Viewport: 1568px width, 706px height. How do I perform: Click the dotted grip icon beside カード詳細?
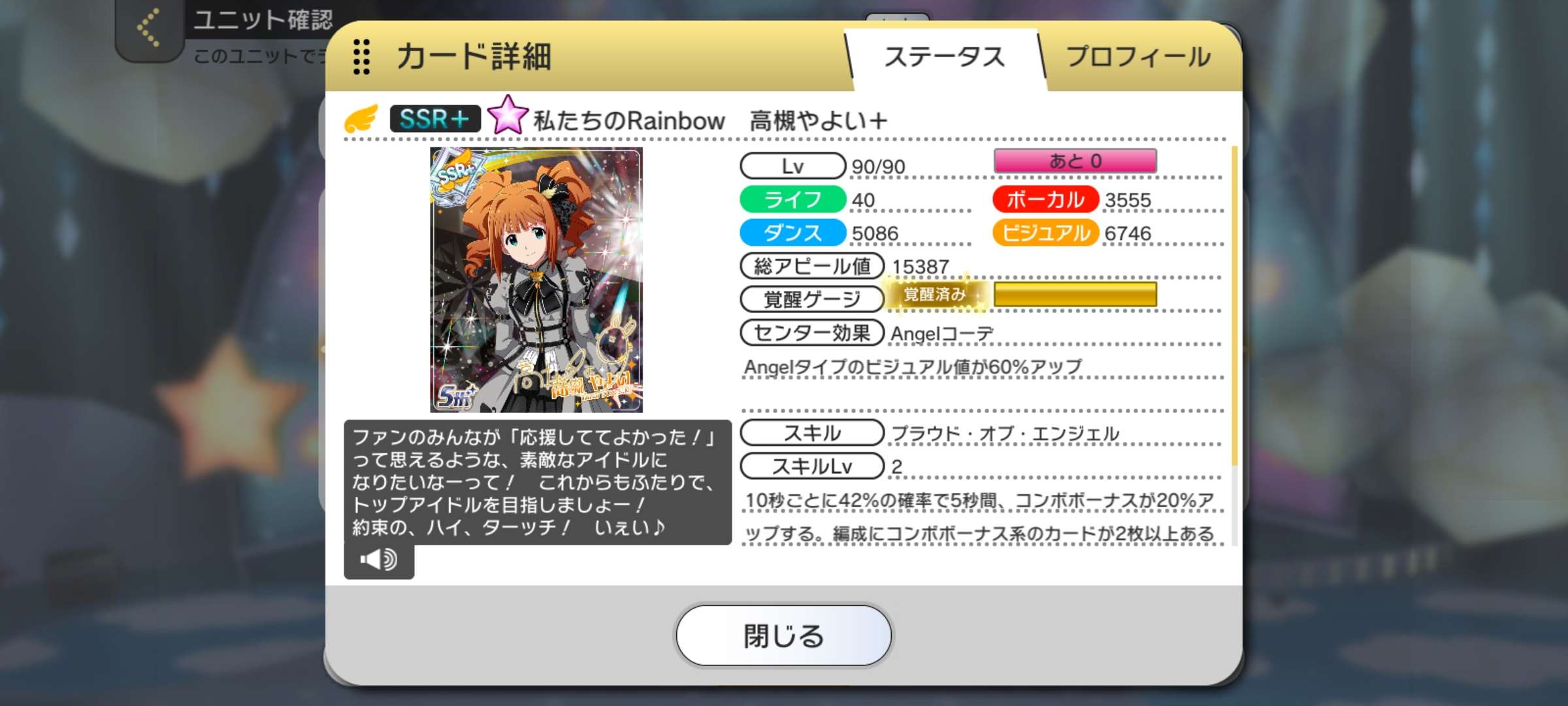(x=361, y=57)
